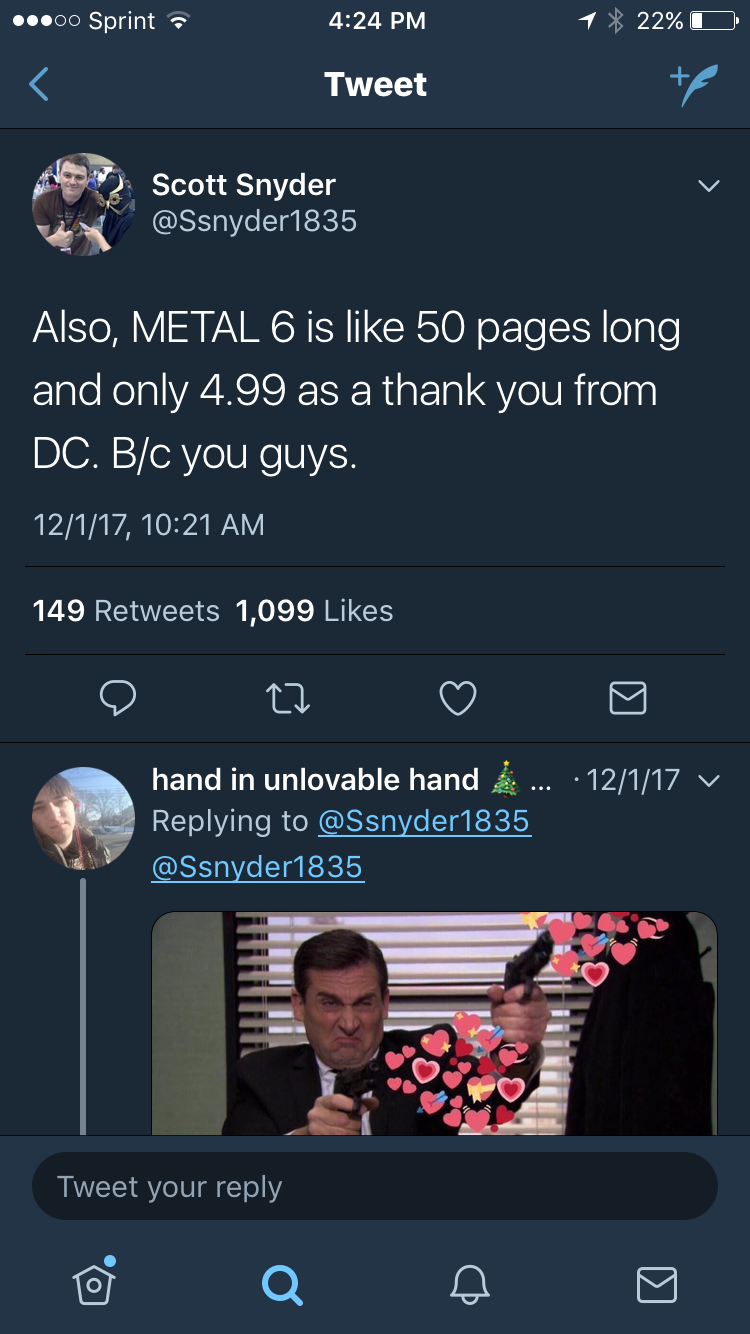Retweet Scott Snyder's tweet
Viewport: 750px width, 1334px height.
pos(287,698)
